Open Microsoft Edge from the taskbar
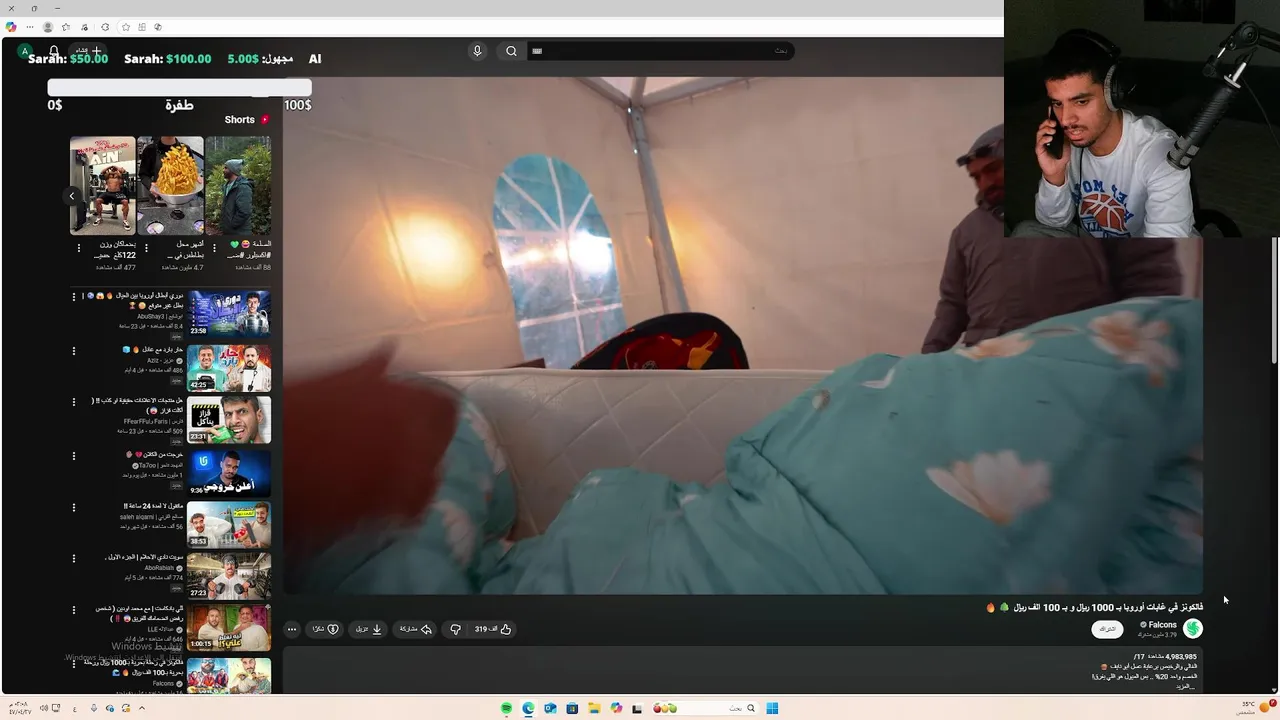 (x=528, y=708)
